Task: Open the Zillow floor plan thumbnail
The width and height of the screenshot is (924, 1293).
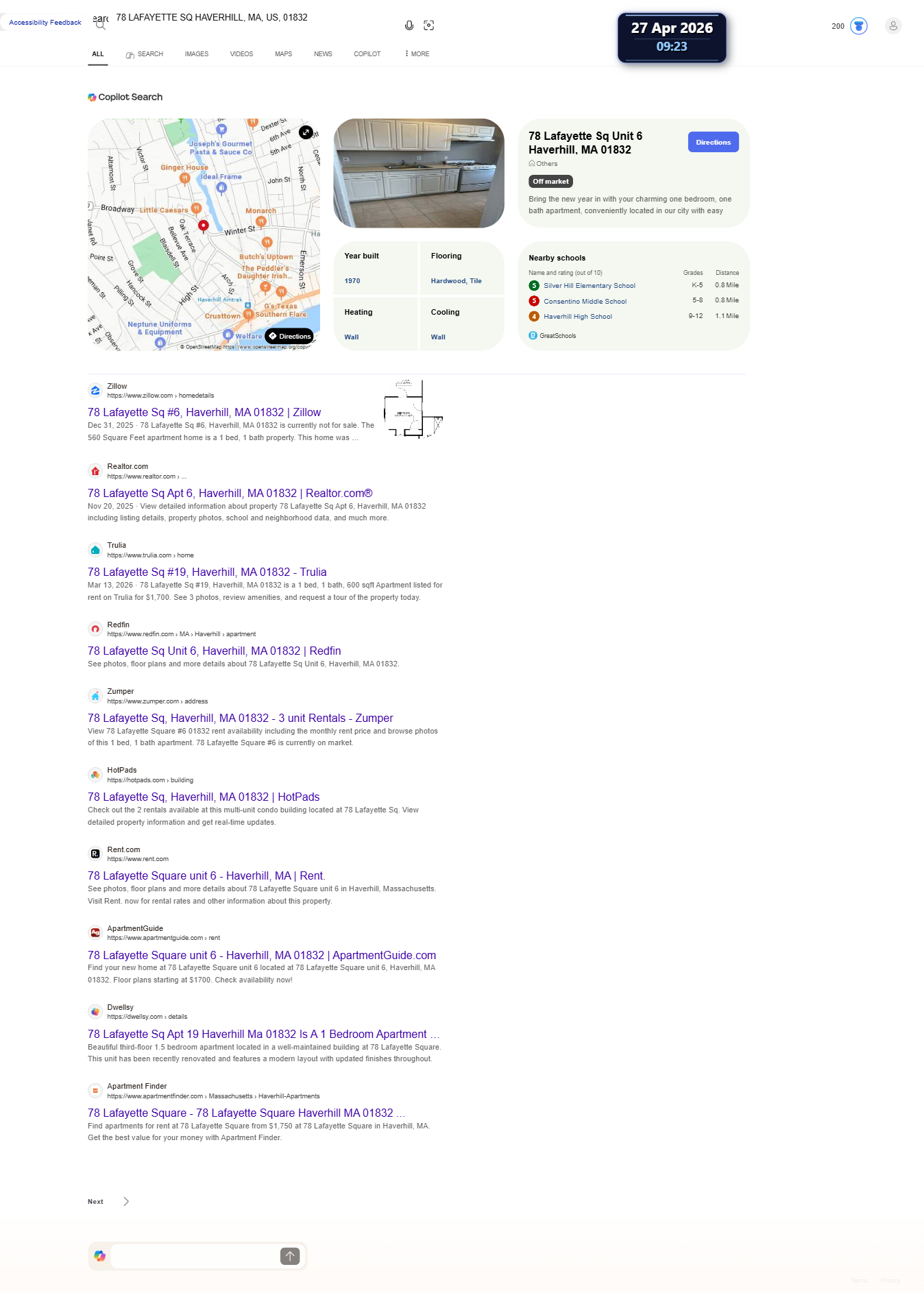Action: click(x=413, y=409)
